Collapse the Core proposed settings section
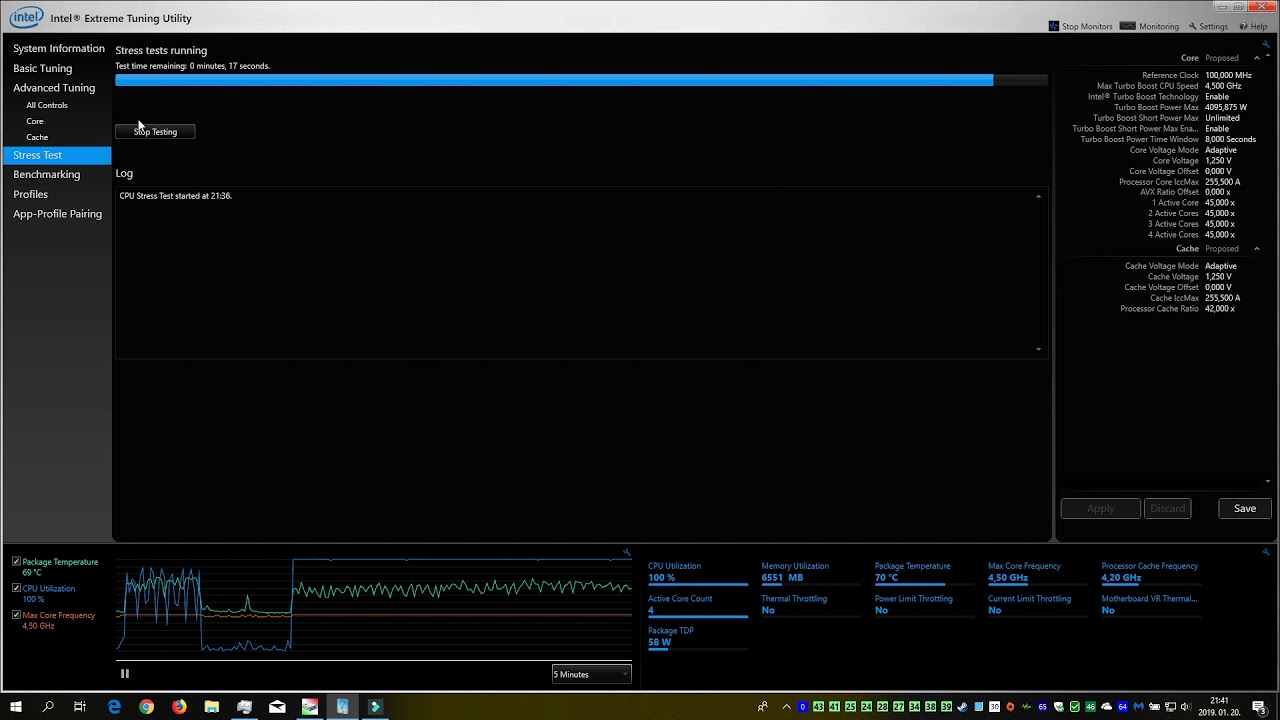 point(1257,58)
